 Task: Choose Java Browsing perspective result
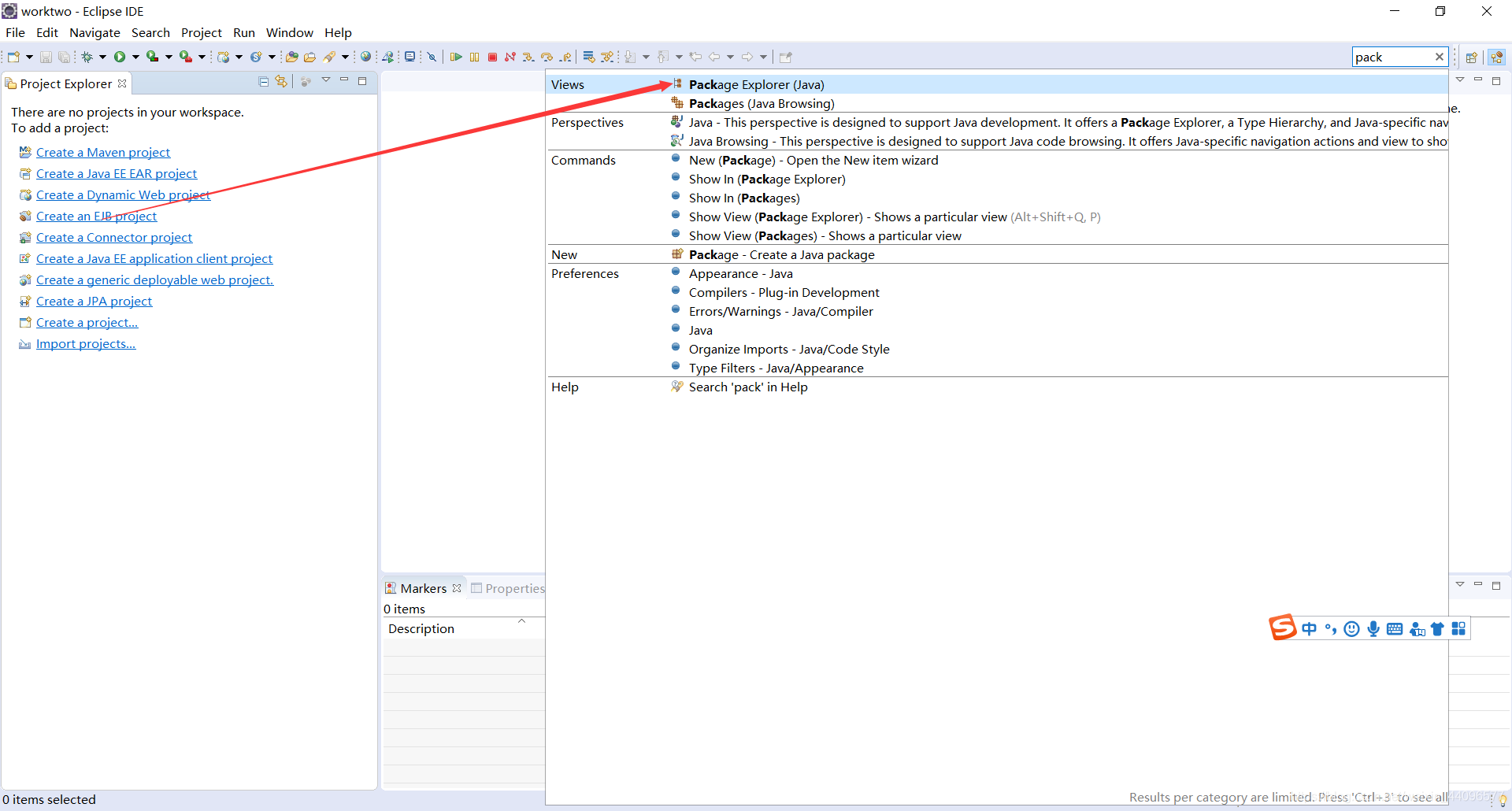pyautogui.click(x=997, y=141)
